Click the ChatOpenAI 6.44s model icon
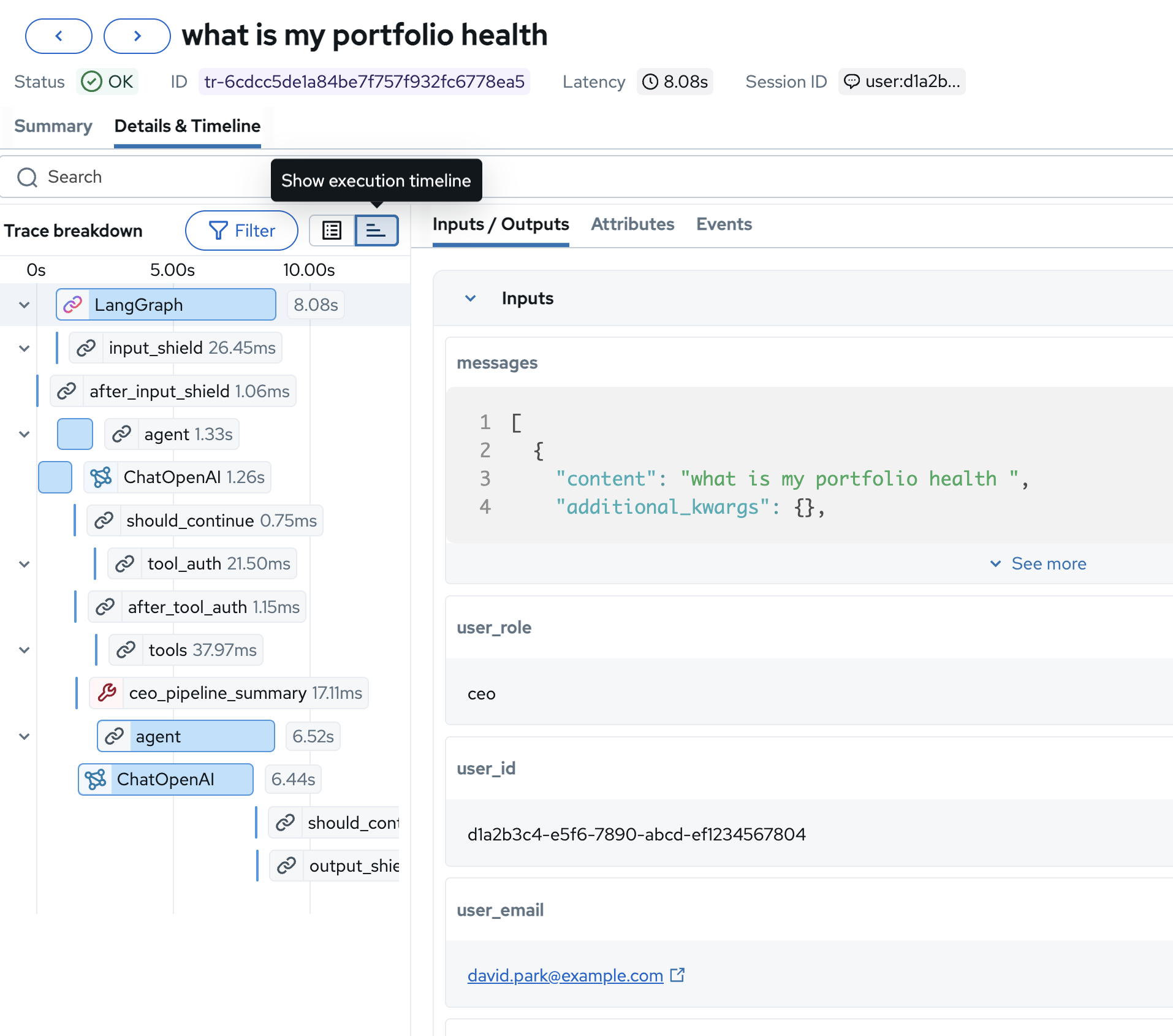The image size is (1173, 1036). (96, 779)
